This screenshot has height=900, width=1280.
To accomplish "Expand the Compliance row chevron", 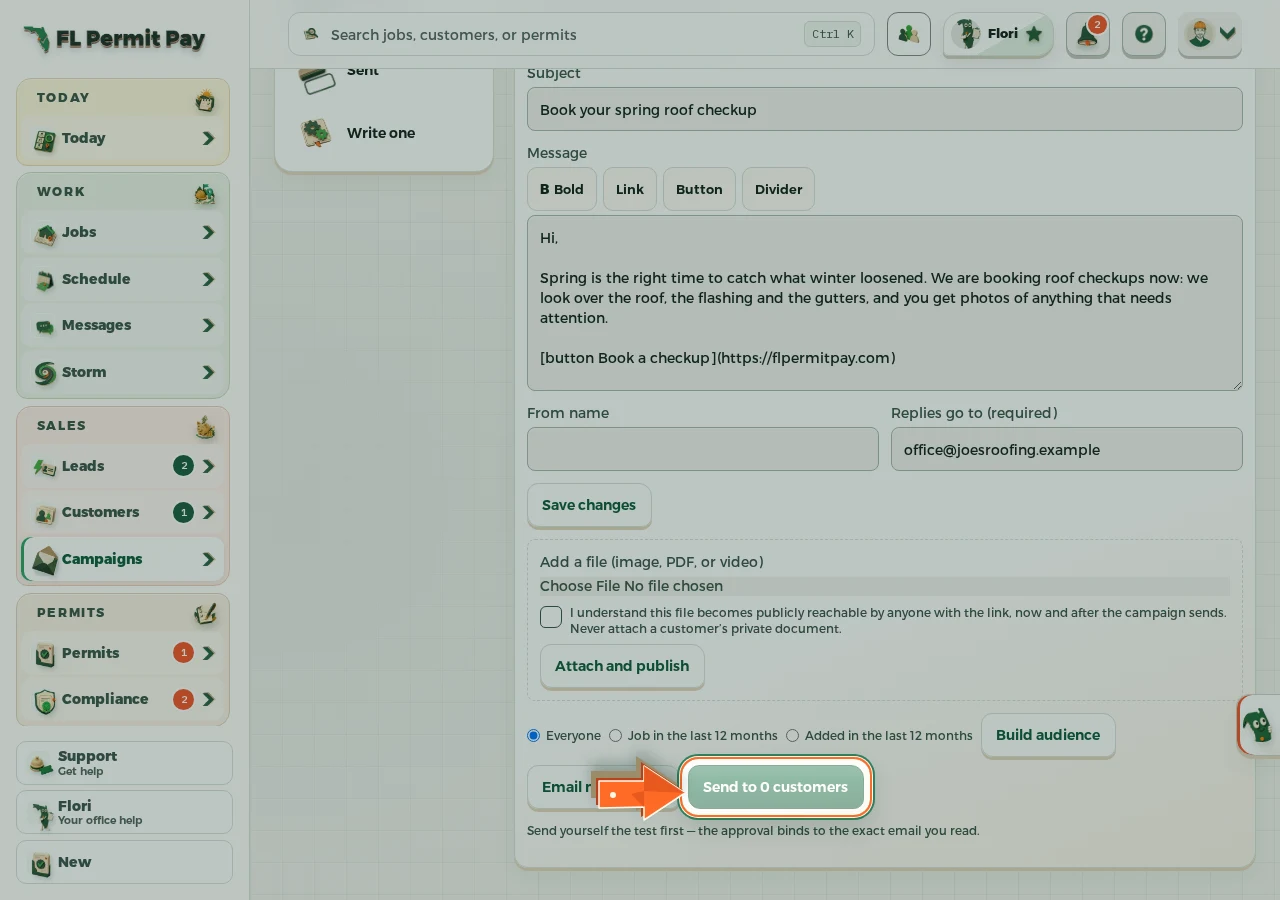I will (x=208, y=700).
